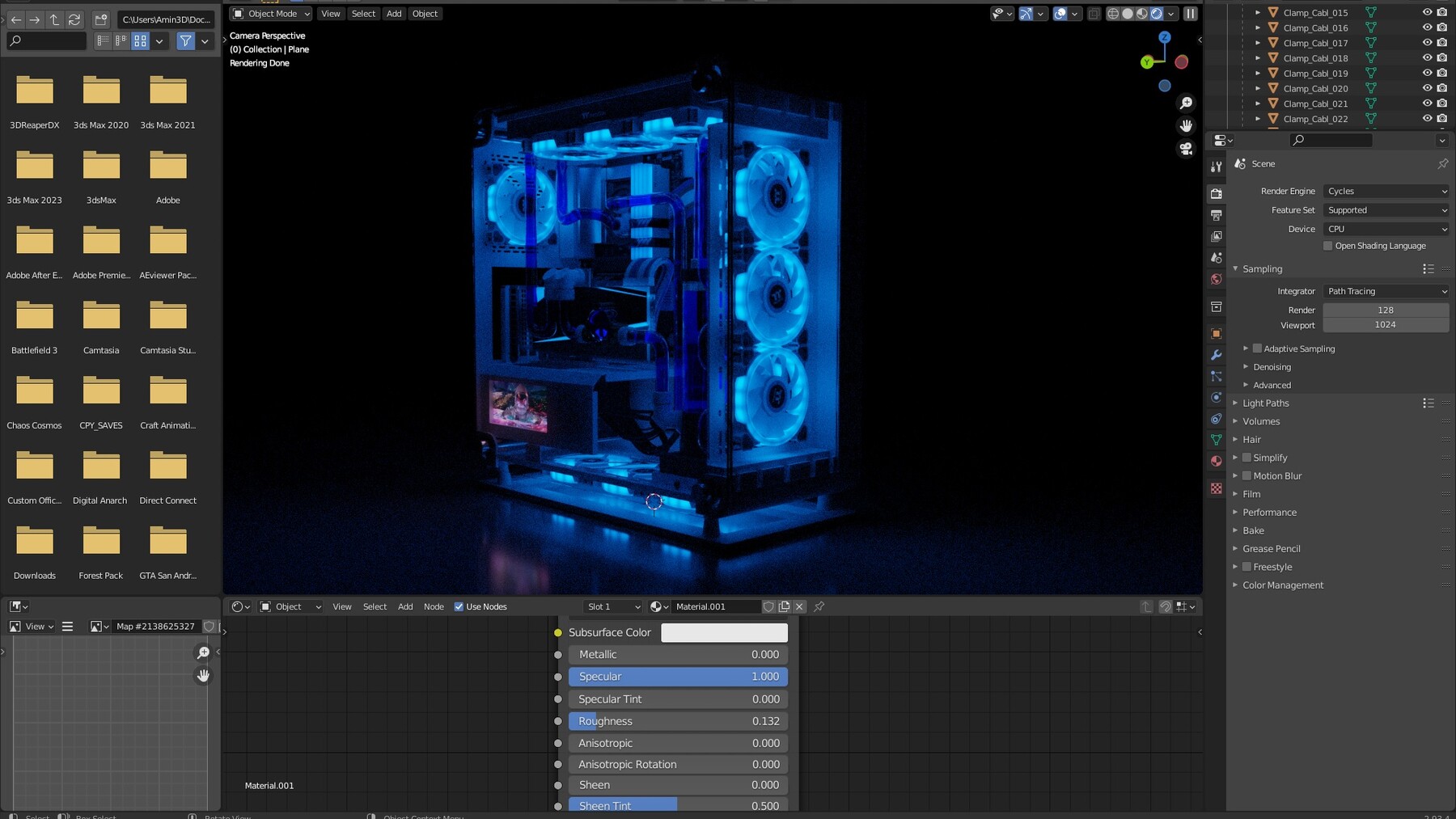Expand the Denoising section

point(1272,366)
